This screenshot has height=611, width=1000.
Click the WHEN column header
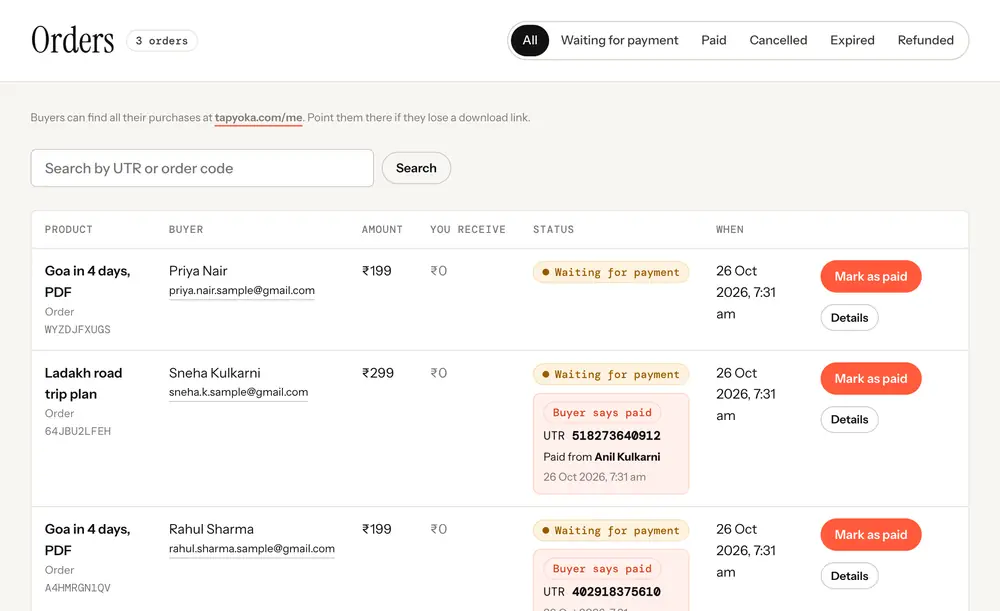click(x=730, y=230)
